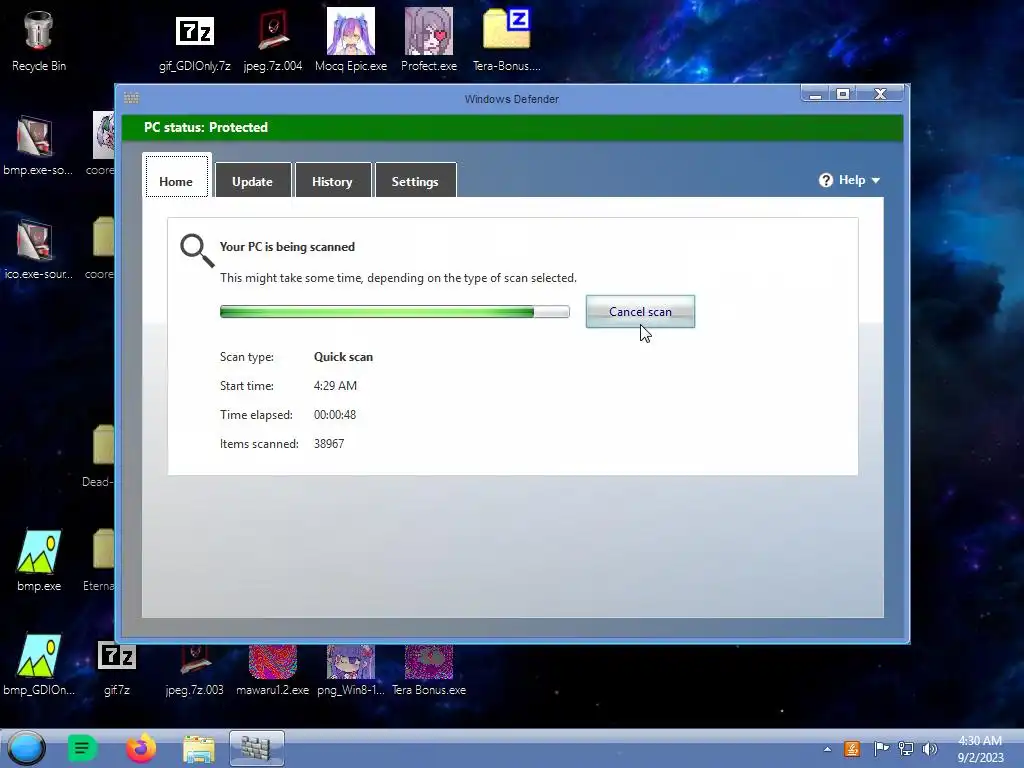1024x768 pixels.
Task: Click the items scanned value 38967
Action: point(329,443)
